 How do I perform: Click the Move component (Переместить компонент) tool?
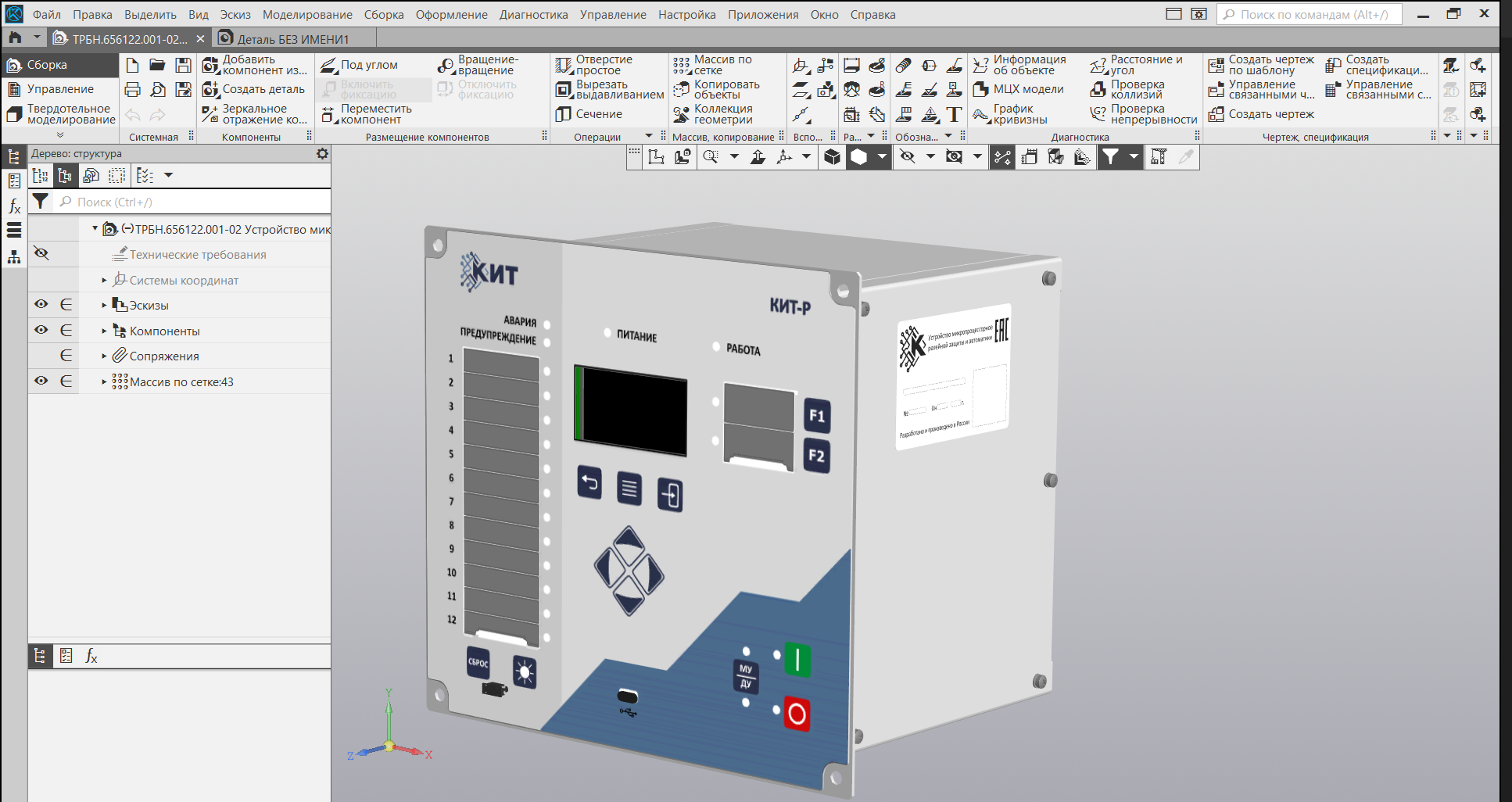pyautogui.click(x=366, y=114)
